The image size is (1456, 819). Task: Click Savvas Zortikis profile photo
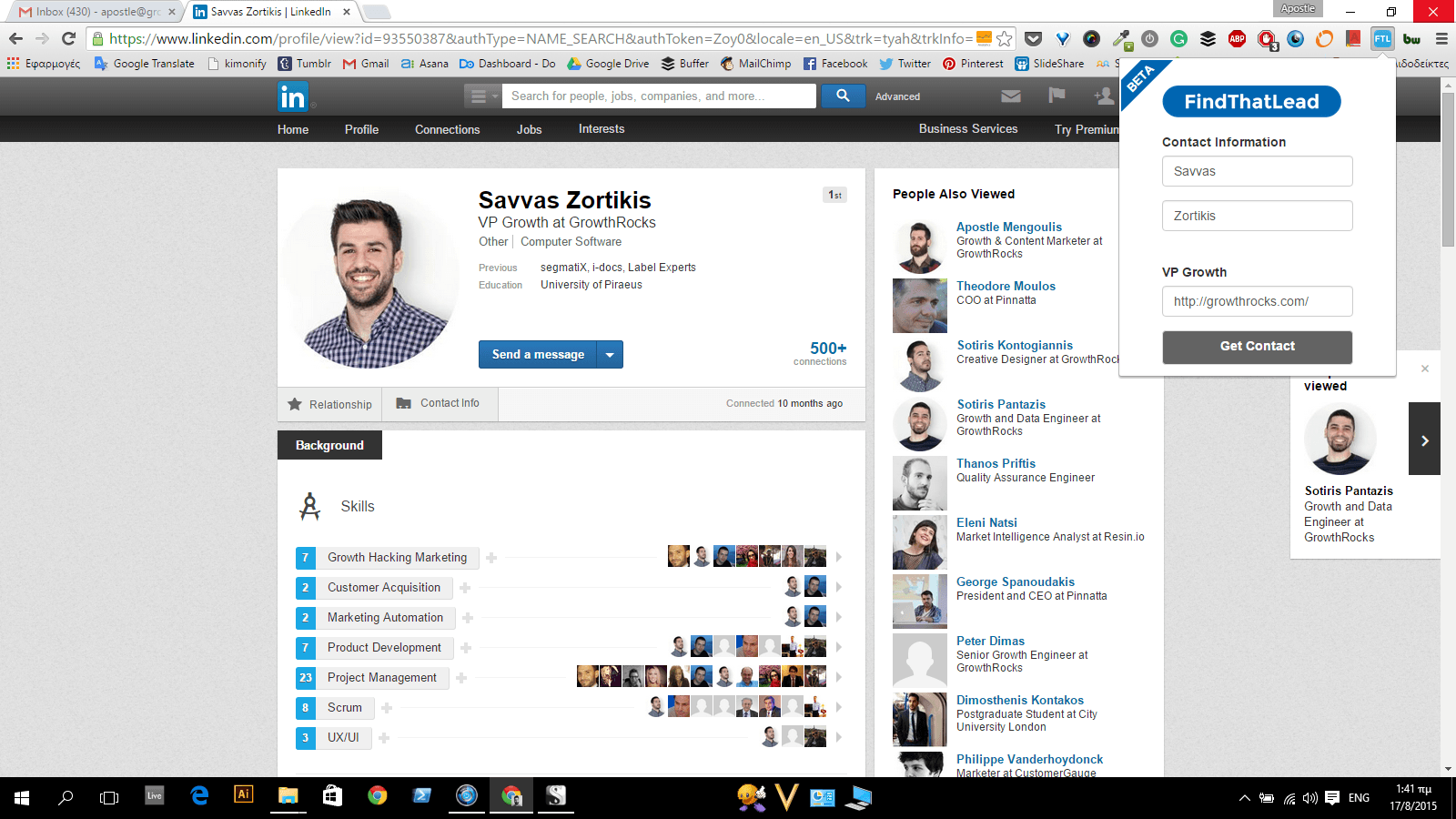(370, 282)
